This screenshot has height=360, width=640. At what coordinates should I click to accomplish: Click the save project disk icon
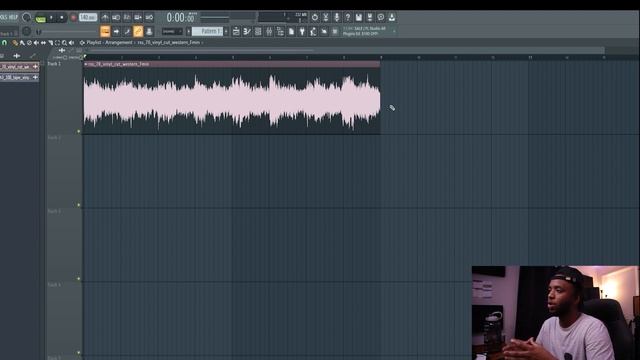pyautogui.click(x=359, y=17)
